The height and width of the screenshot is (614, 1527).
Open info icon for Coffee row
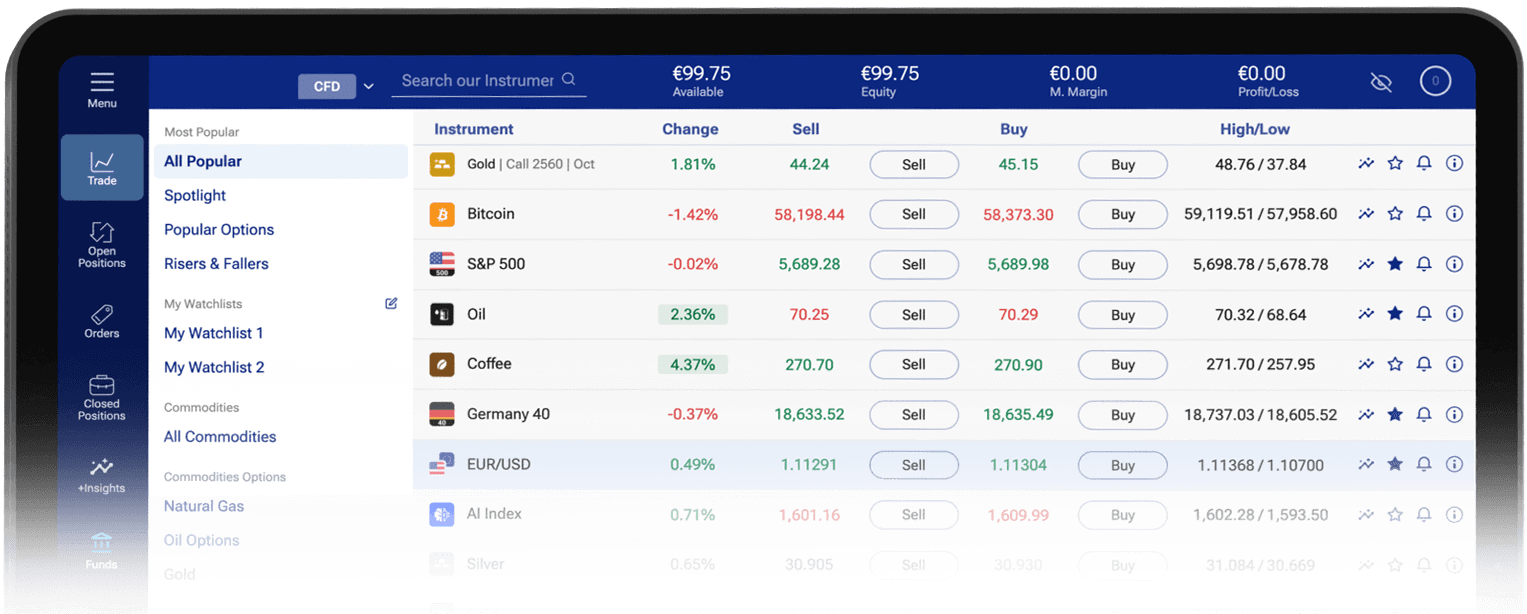(1454, 364)
